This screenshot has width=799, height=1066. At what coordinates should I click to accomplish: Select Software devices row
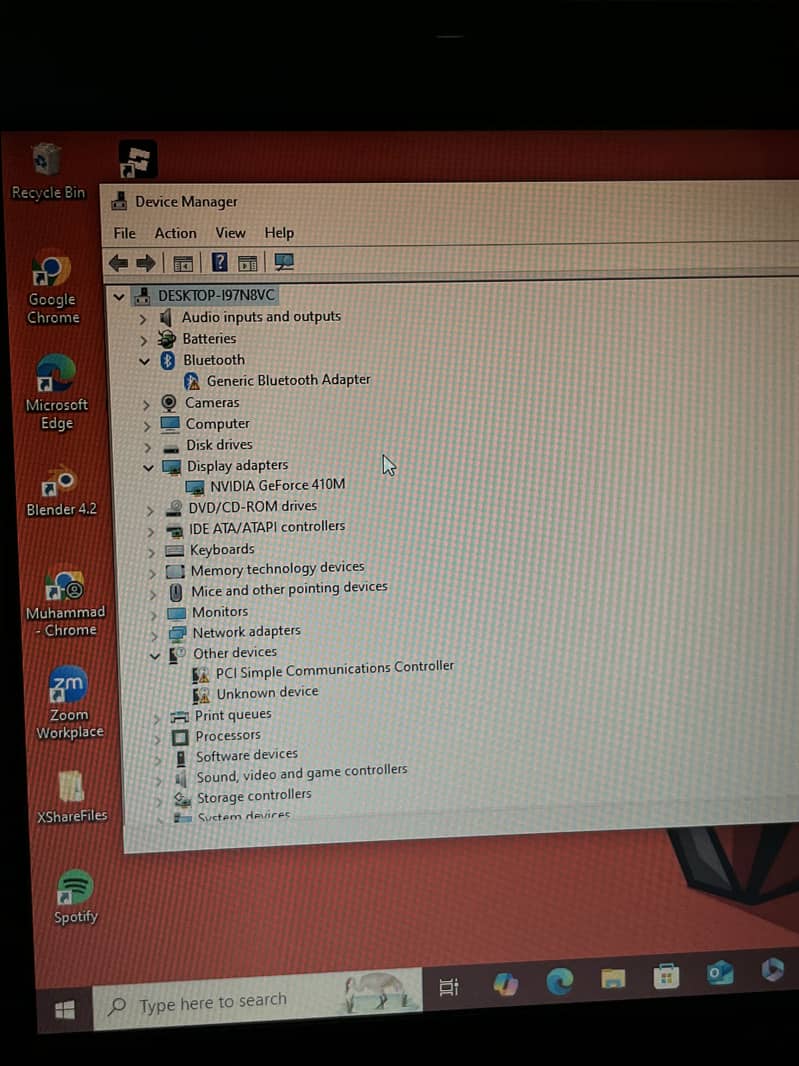236,755
